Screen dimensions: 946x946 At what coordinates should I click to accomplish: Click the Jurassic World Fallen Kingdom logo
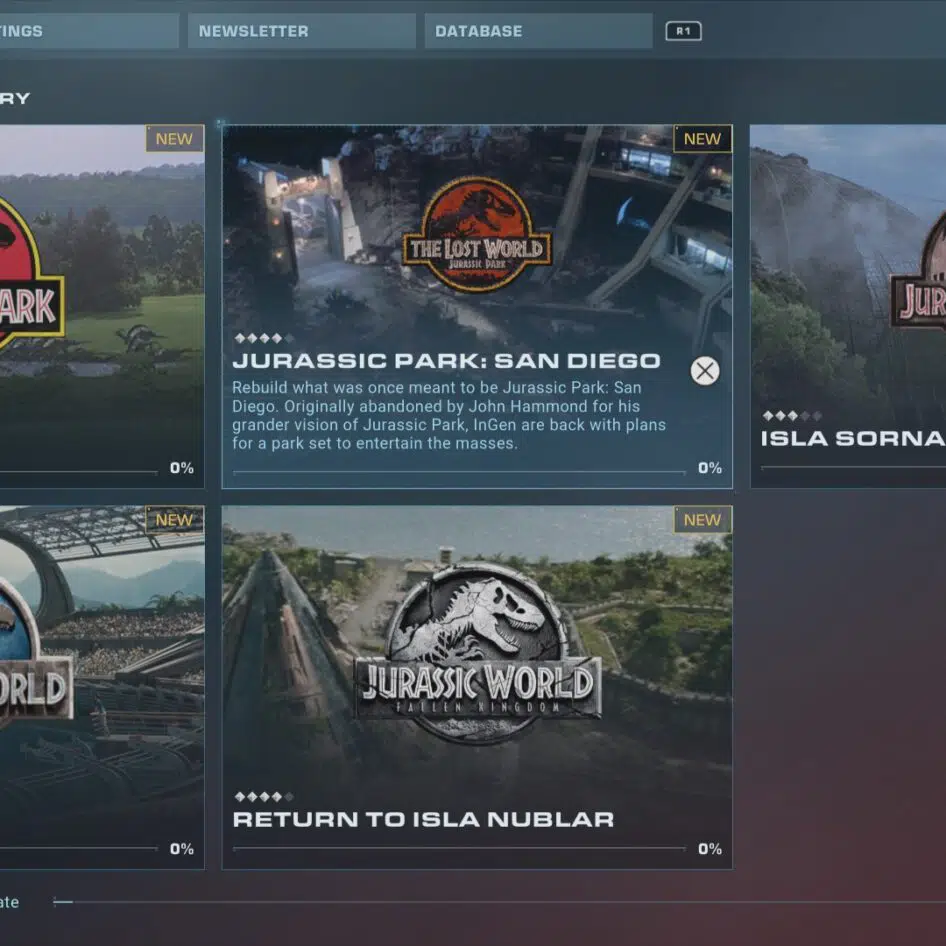point(478,653)
